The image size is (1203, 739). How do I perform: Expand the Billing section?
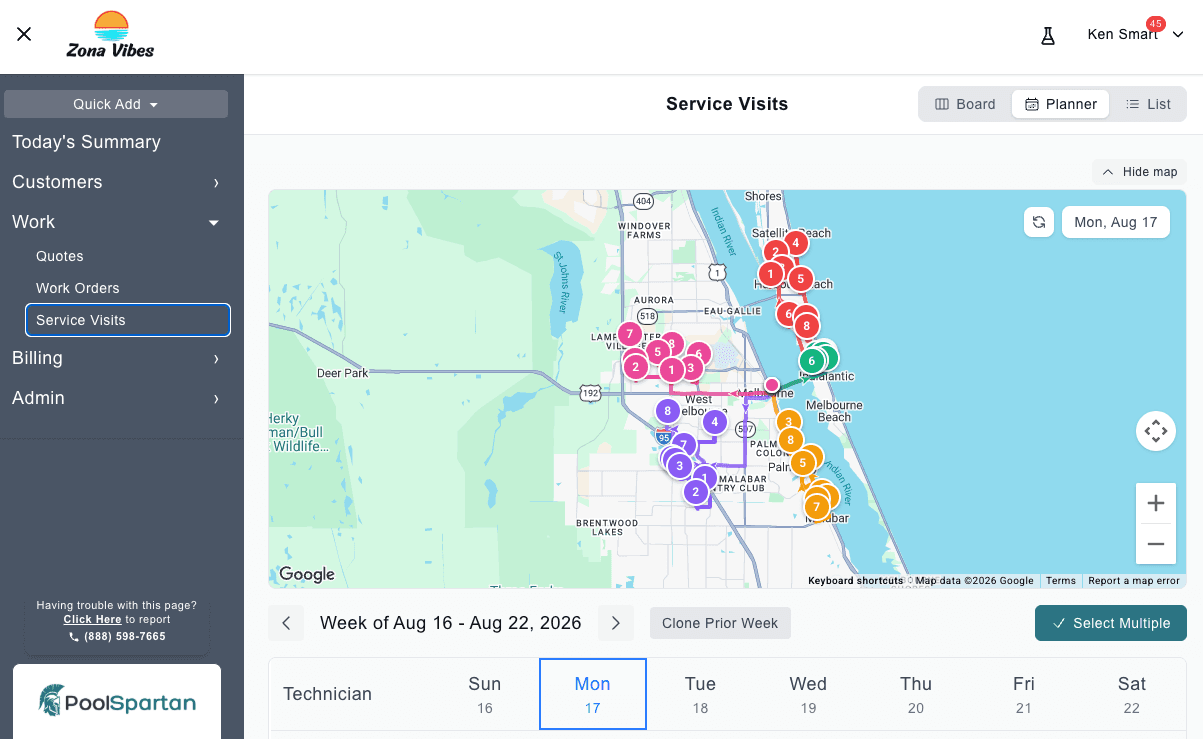tap(116, 358)
